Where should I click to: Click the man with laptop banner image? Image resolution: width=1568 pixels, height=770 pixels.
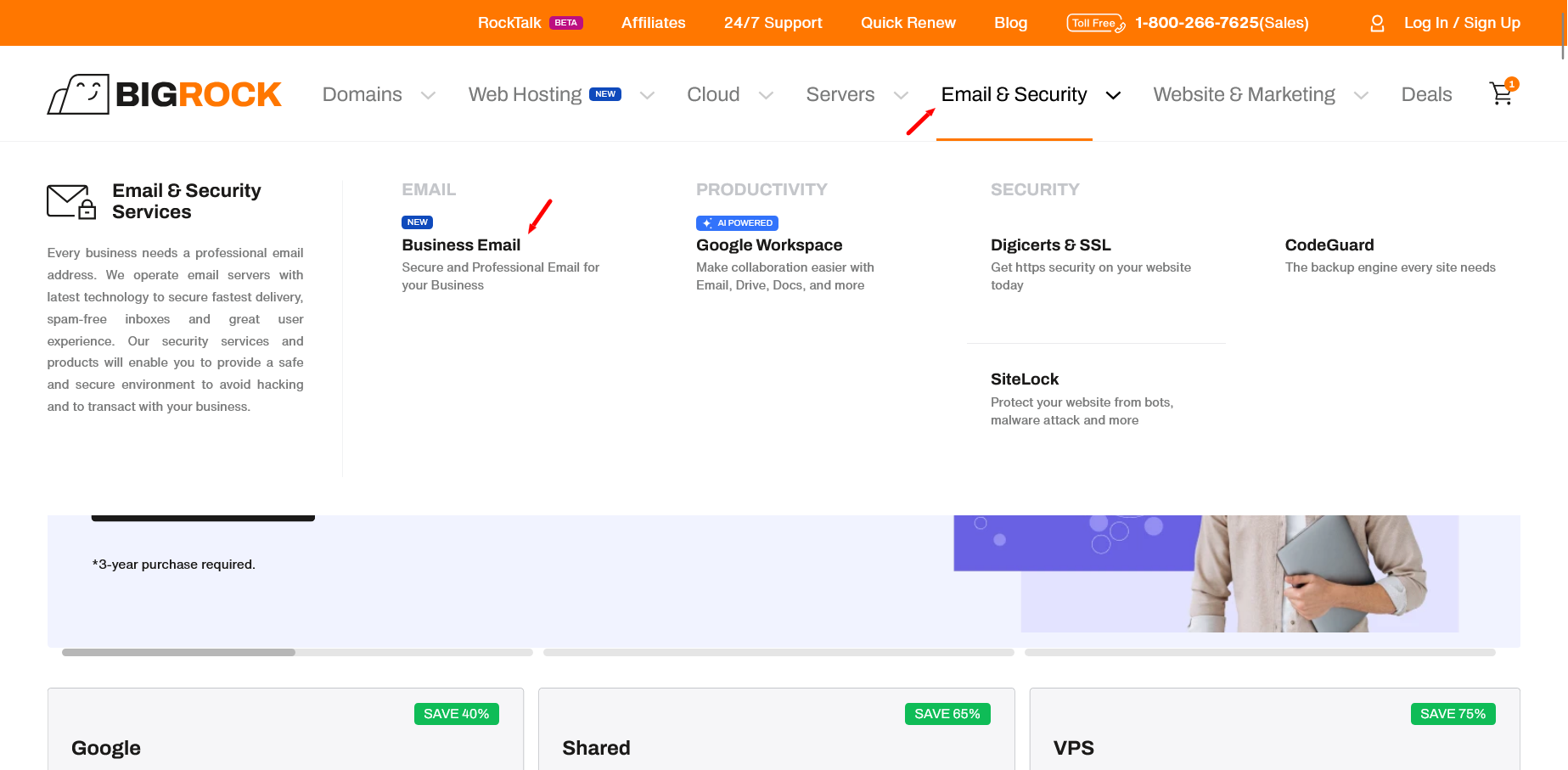pyautogui.click(x=1307, y=573)
